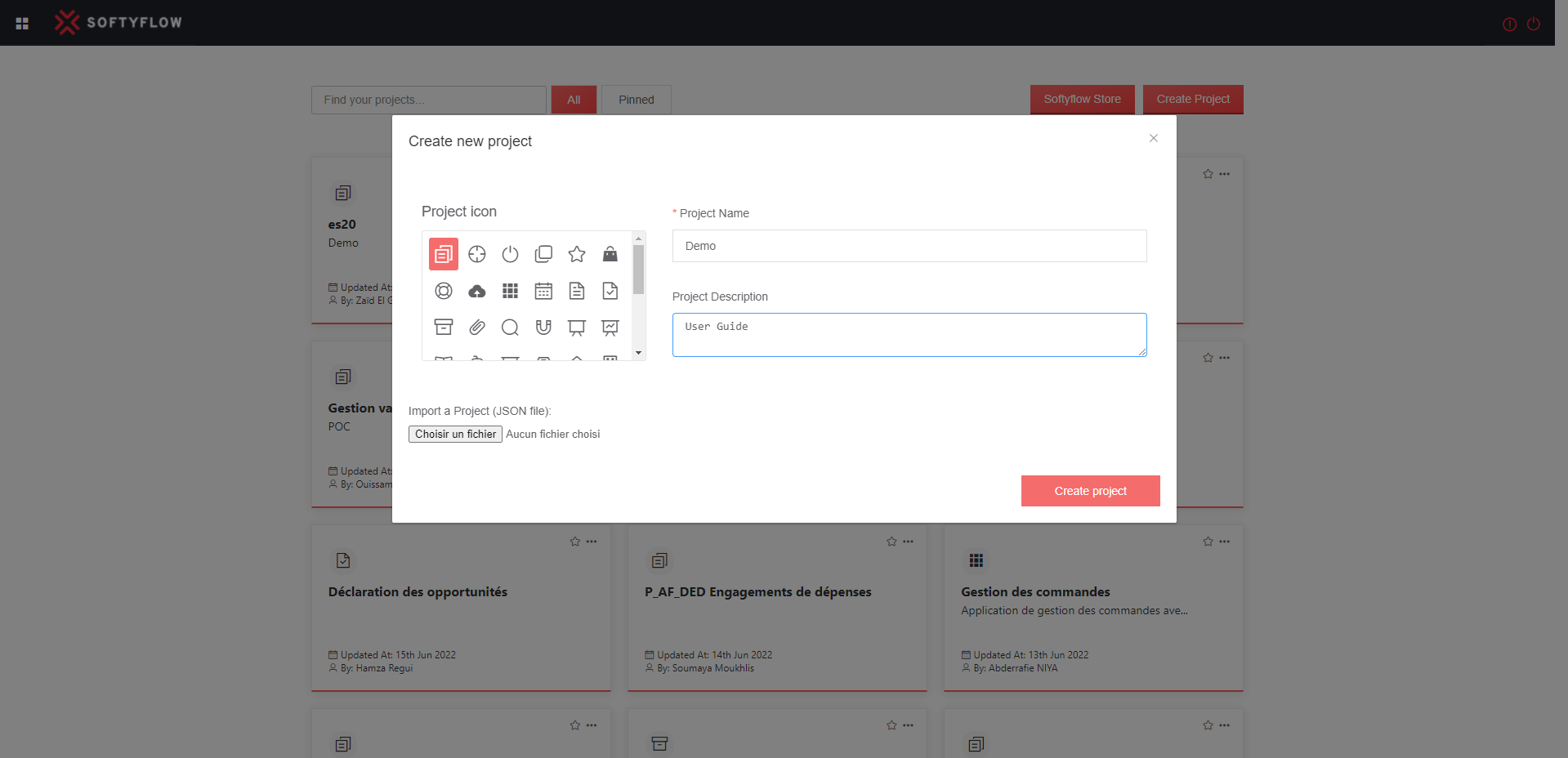Open more options for P_AF_DED Engagements de dépenses
The image size is (1568, 758).
coord(908,542)
